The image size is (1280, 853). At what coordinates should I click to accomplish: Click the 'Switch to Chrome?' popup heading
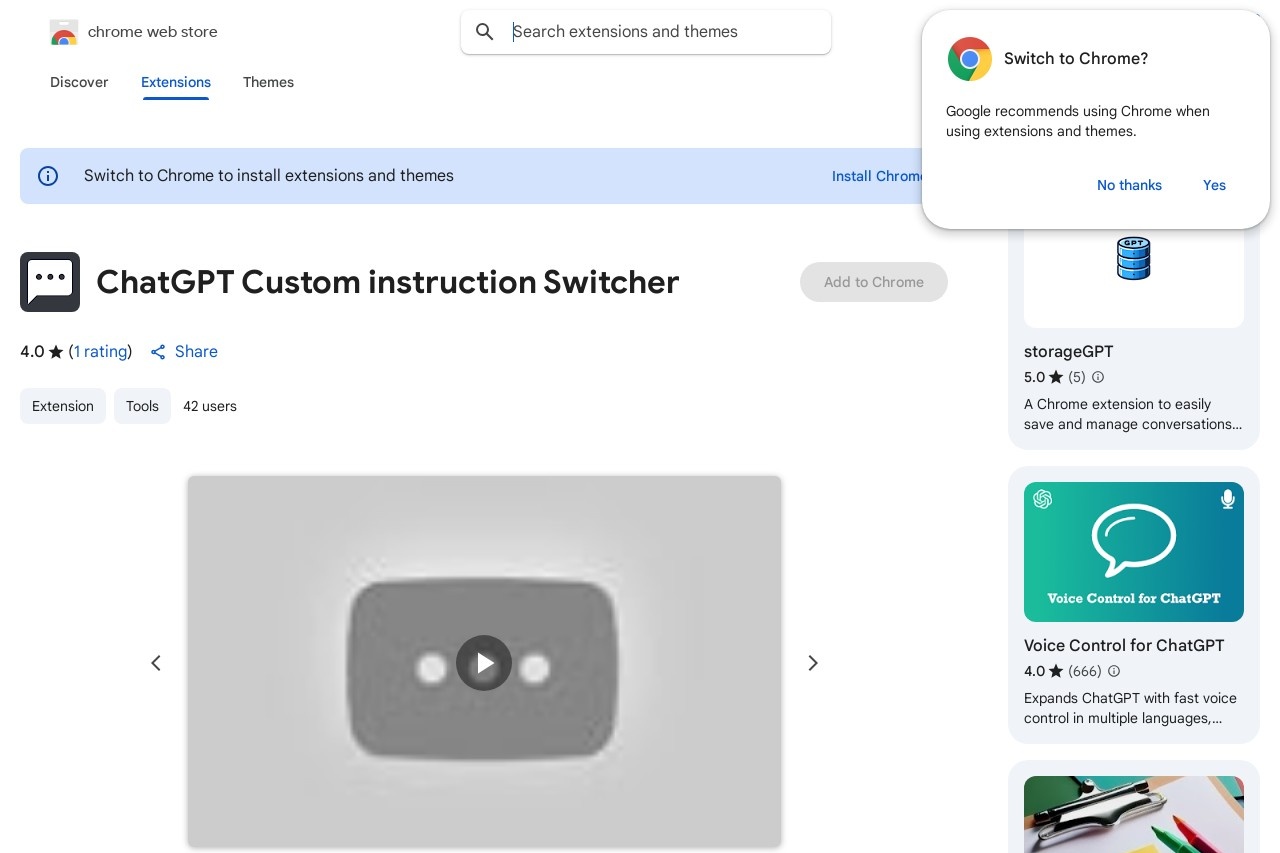[1076, 59]
